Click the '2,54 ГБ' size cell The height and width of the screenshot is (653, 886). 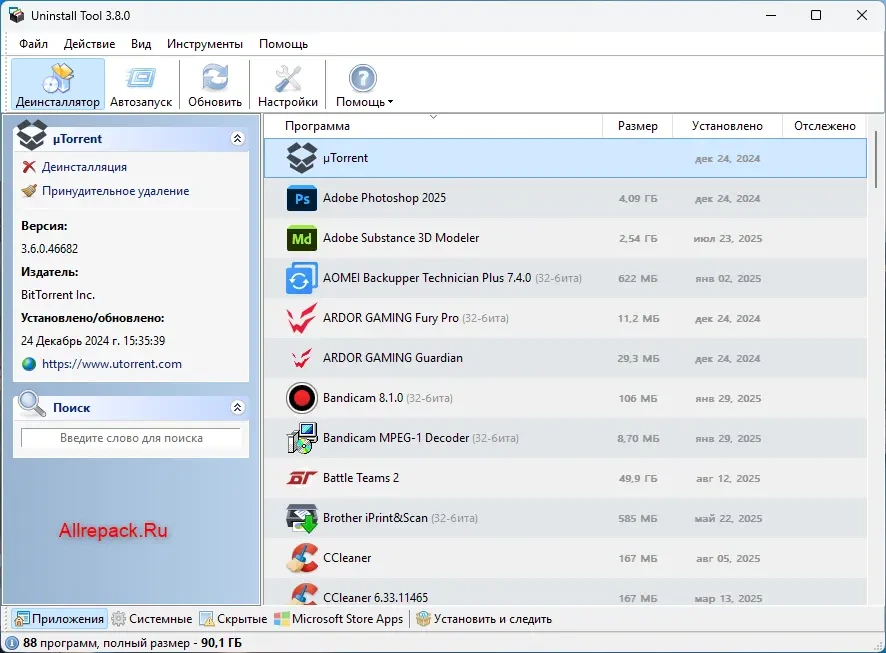pos(638,239)
